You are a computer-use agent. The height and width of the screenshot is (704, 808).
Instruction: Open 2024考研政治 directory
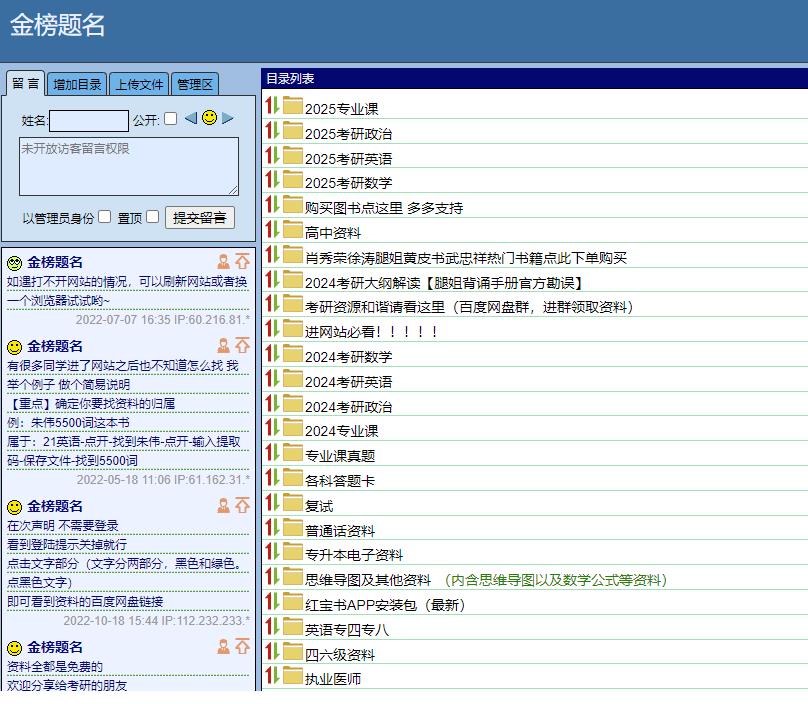348,407
